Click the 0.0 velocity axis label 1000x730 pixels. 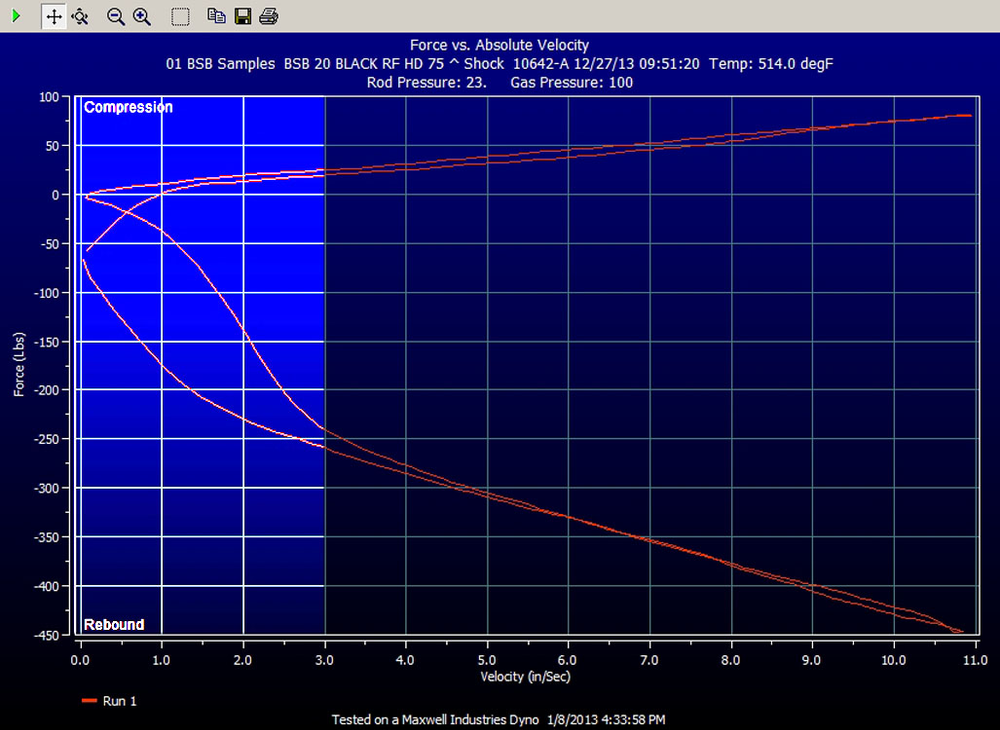(x=80, y=661)
